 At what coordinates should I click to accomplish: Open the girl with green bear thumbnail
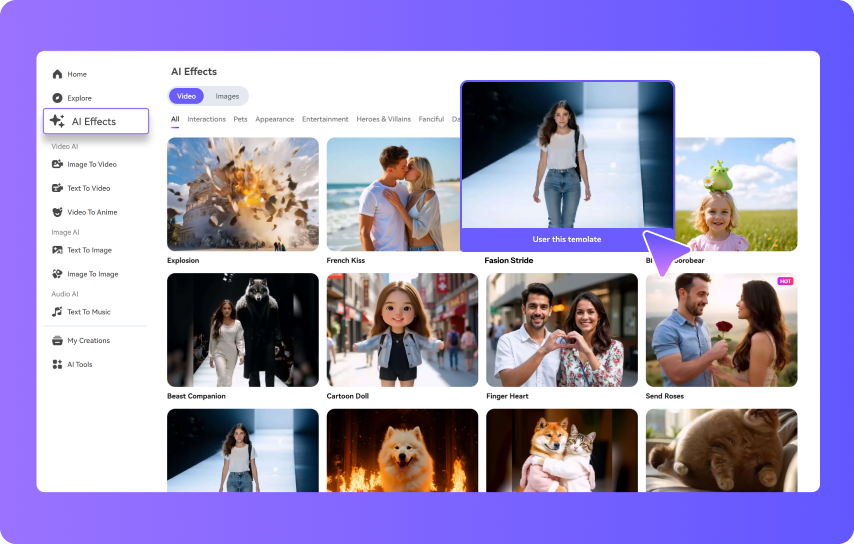point(736,194)
